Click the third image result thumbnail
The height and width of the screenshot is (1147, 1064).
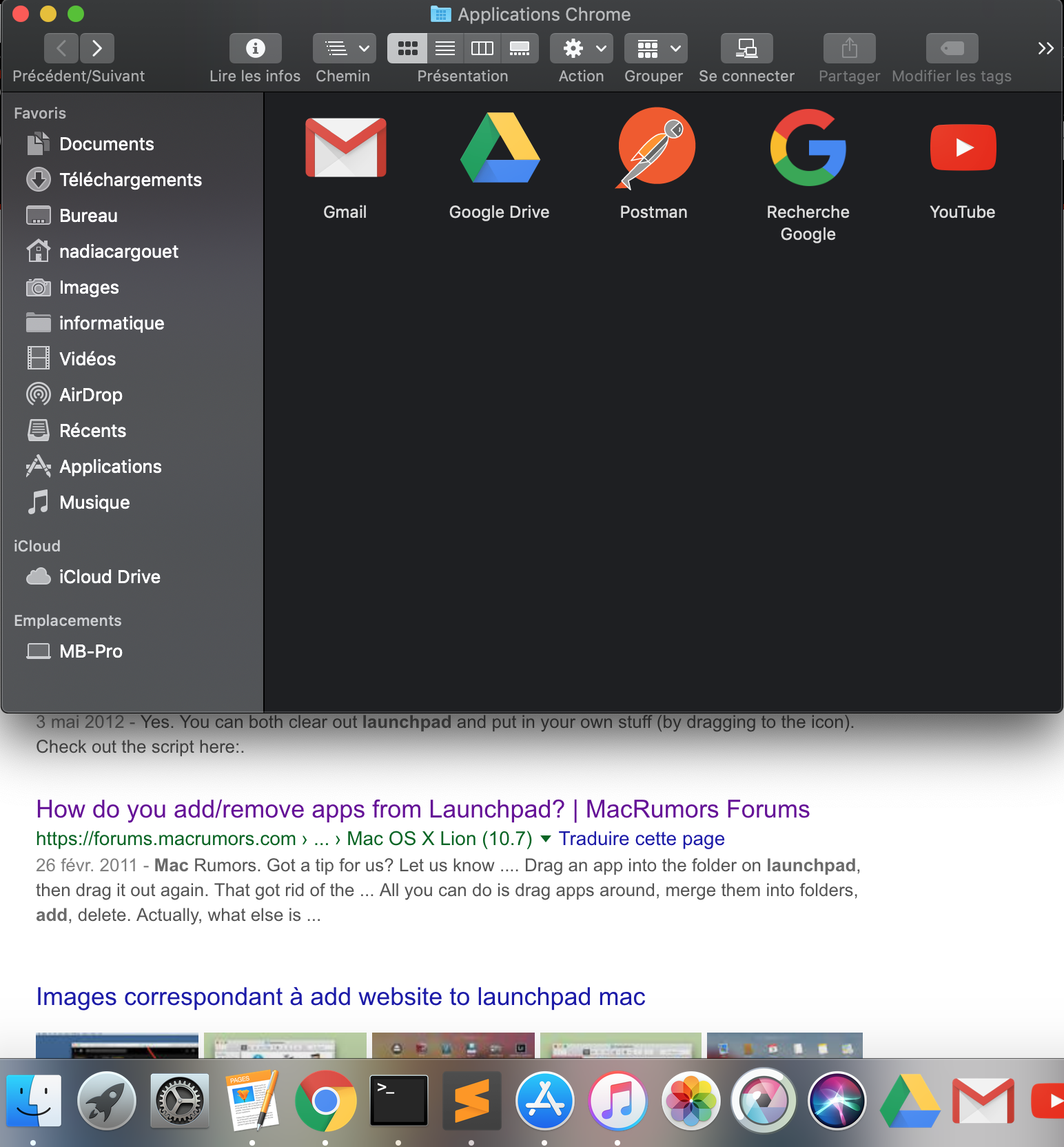click(453, 1045)
